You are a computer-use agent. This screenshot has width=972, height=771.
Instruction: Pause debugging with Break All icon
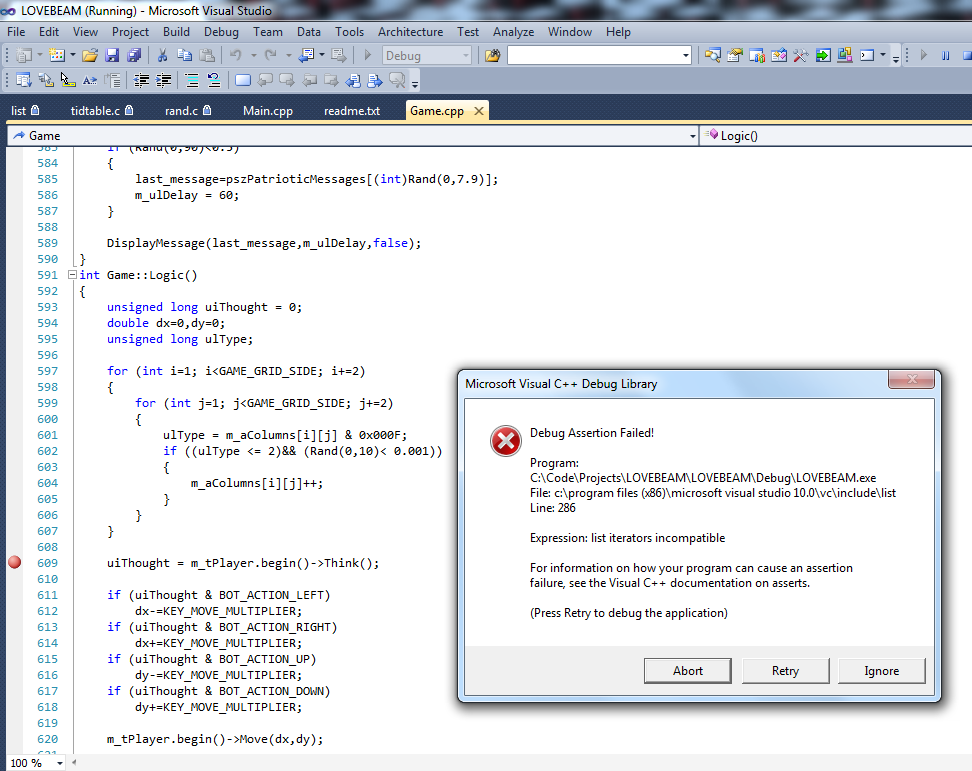(945, 56)
